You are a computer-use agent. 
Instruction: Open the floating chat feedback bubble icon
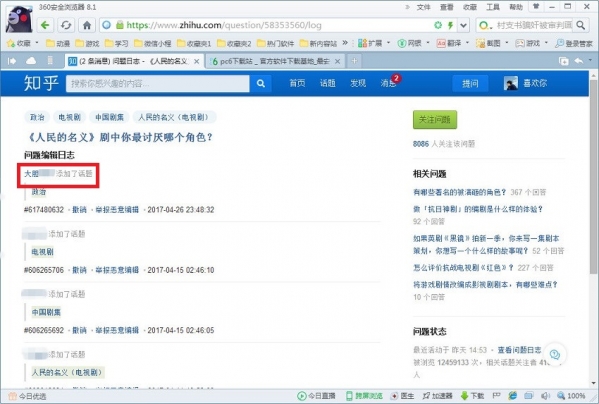[555, 354]
